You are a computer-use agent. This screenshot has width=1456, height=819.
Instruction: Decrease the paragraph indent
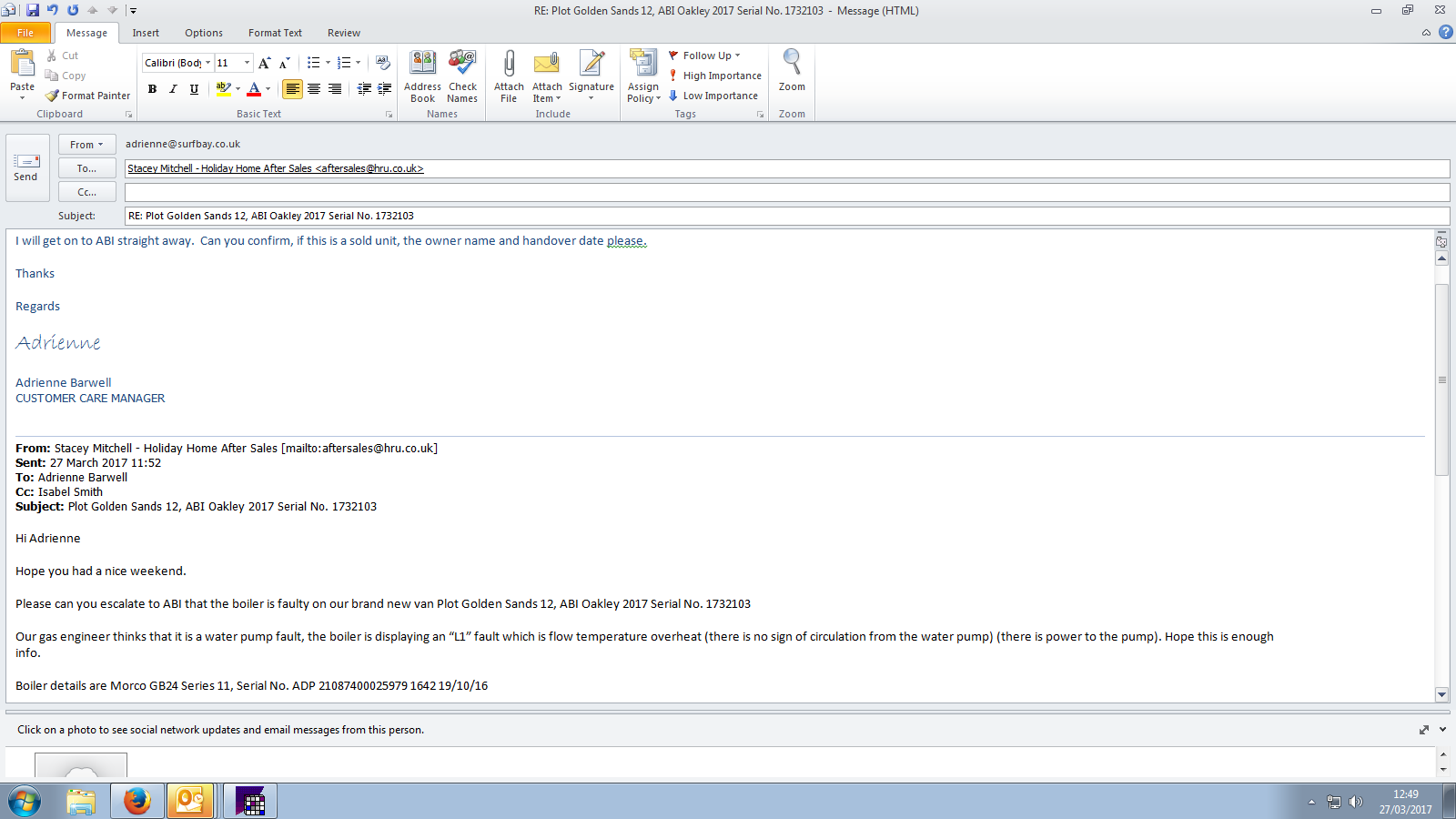click(x=364, y=89)
